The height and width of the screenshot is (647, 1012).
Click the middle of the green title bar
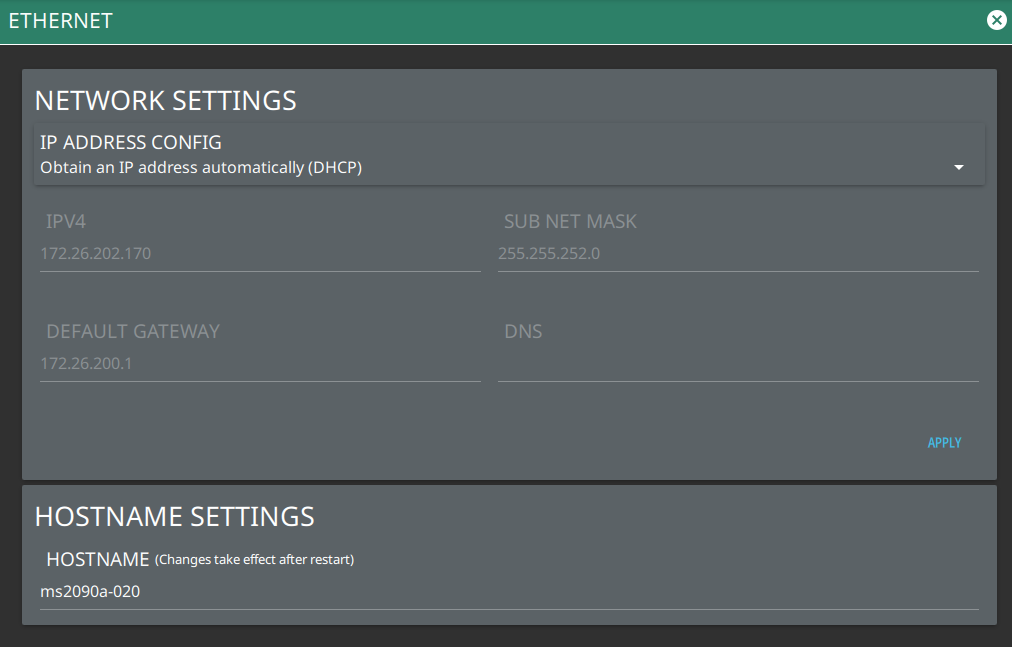click(506, 21)
